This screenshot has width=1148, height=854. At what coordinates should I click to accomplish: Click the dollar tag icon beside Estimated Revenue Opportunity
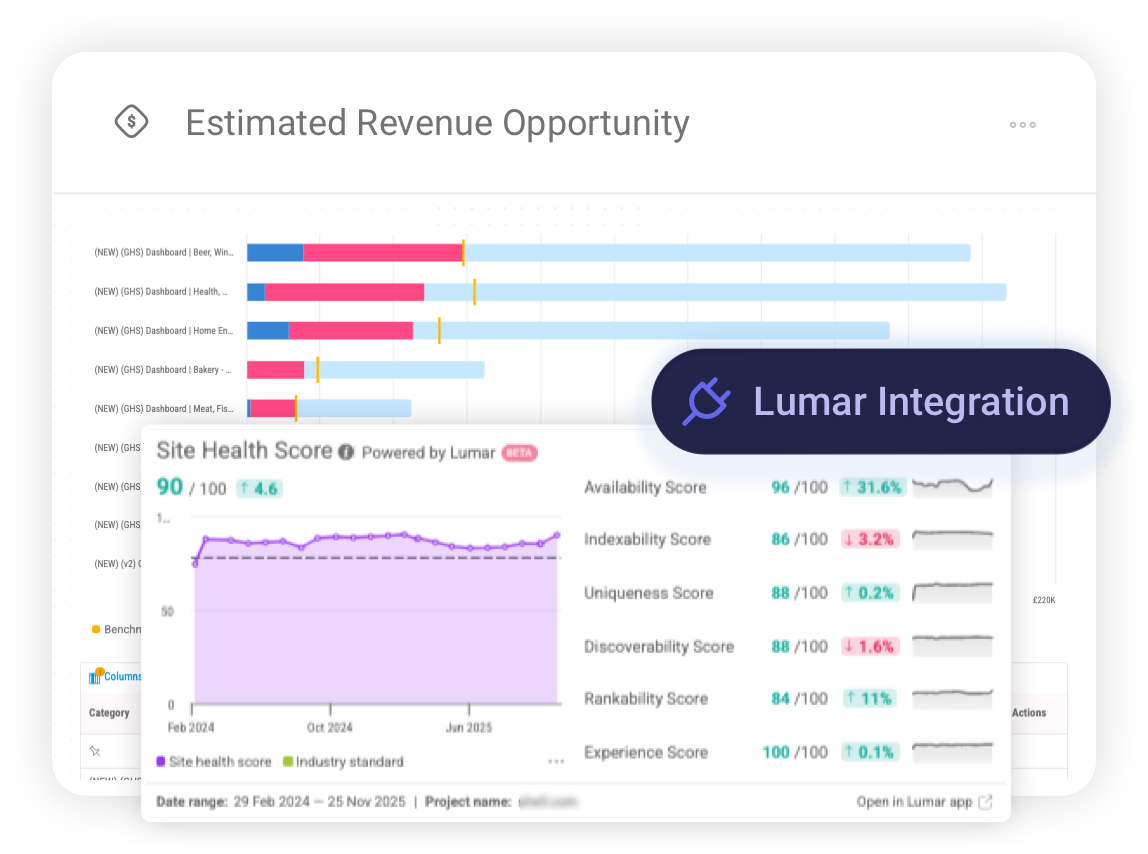[x=131, y=121]
